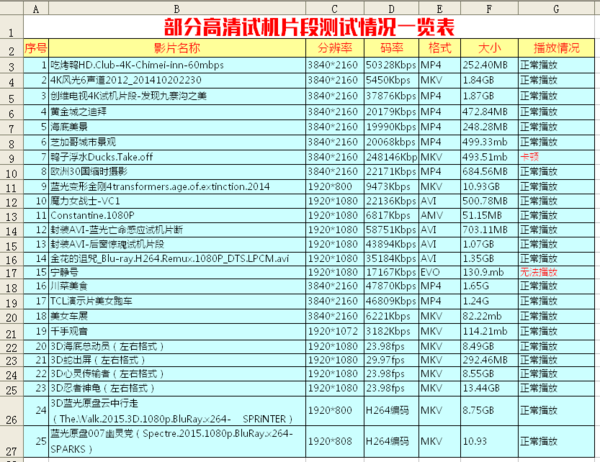Select the 13.44GB size cell
Image resolution: width=600 pixels, height=462 pixels.
[x=489, y=389]
